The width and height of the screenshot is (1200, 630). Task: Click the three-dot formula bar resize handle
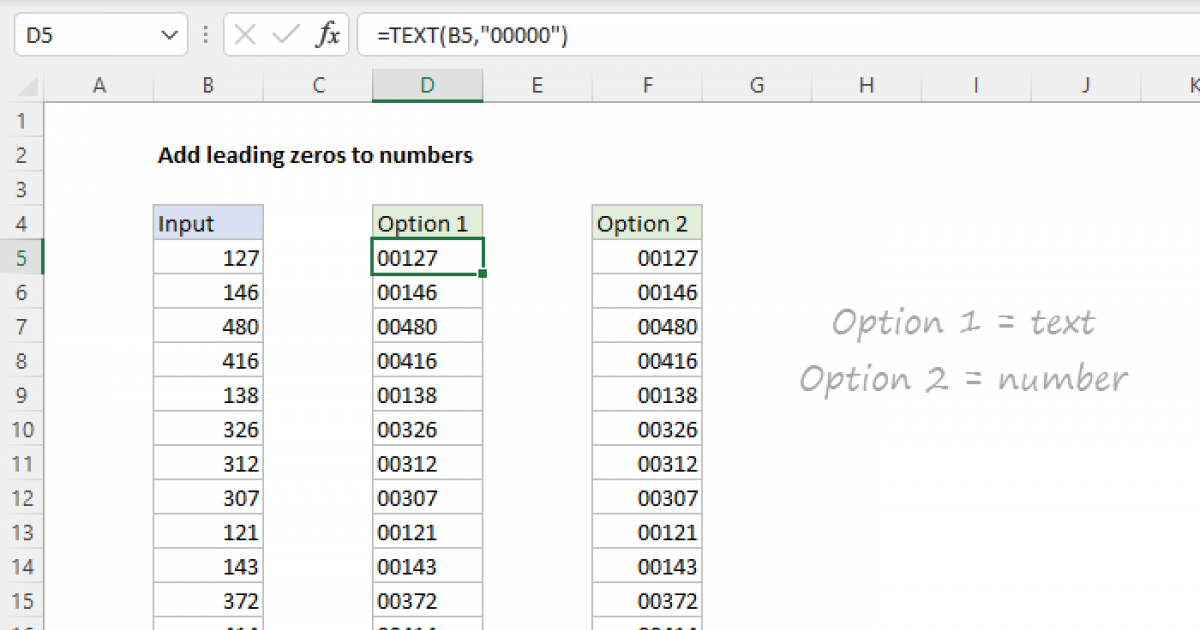[x=206, y=36]
